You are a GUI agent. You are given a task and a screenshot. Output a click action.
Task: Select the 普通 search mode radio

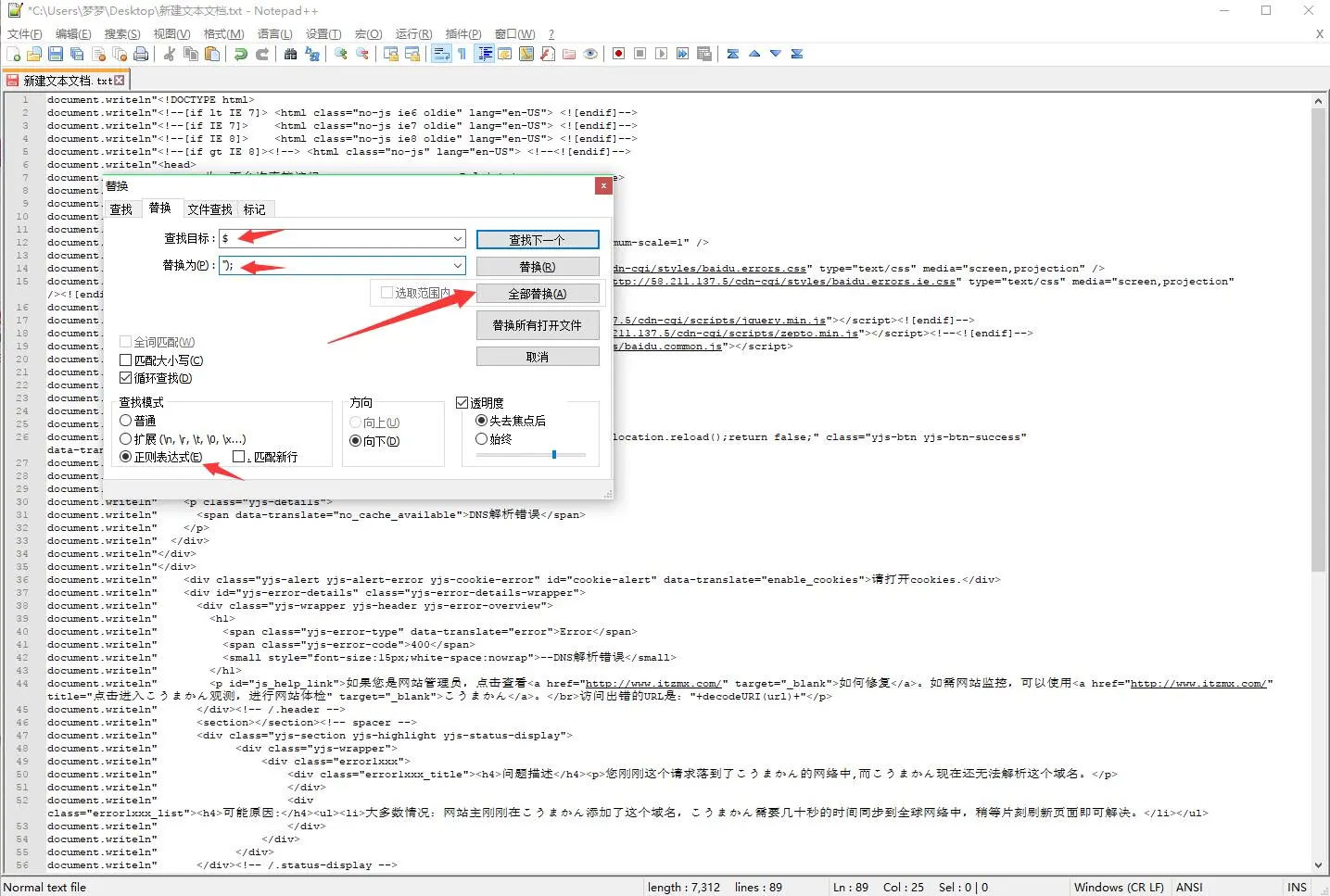(x=125, y=421)
